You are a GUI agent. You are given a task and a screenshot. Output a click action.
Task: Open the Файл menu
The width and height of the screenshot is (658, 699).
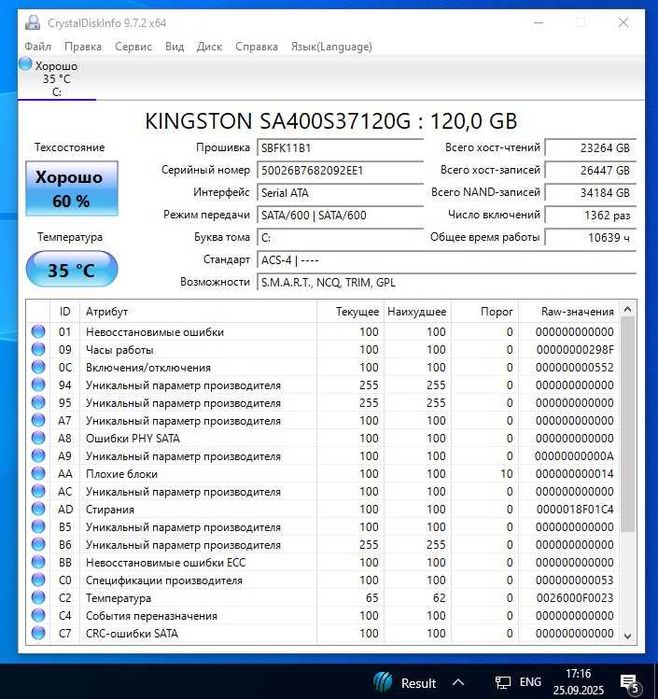[x=38, y=46]
